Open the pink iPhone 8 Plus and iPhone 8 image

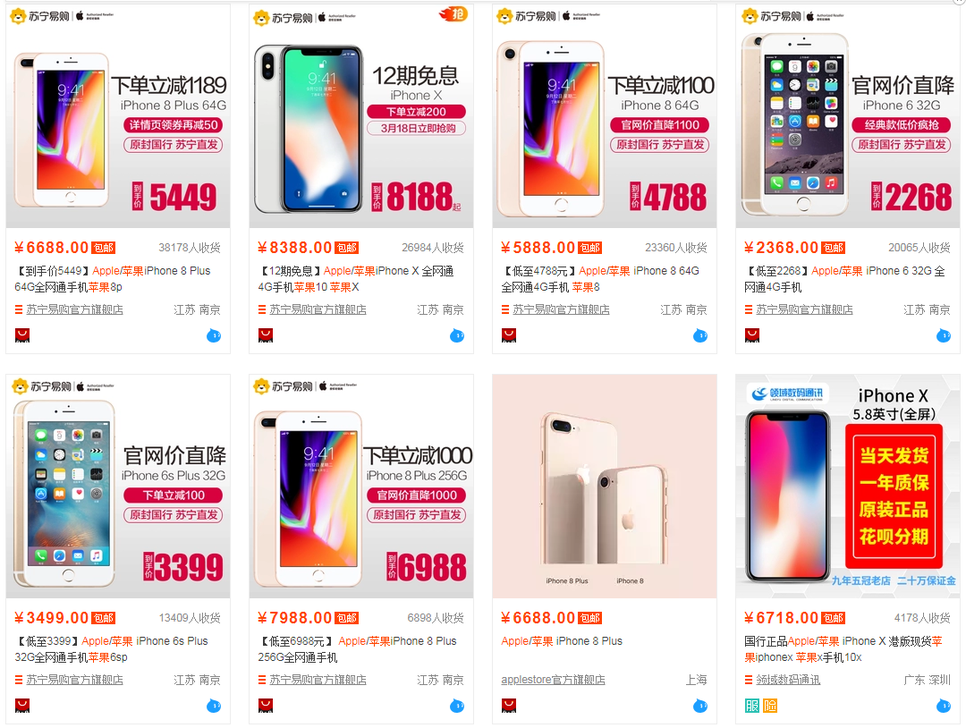click(x=604, y=486)
